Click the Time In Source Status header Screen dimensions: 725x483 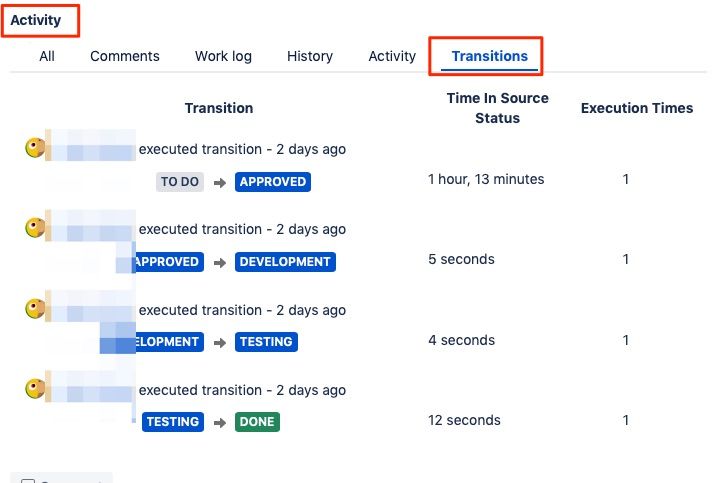pyautogui.click(x=498, y=108)
